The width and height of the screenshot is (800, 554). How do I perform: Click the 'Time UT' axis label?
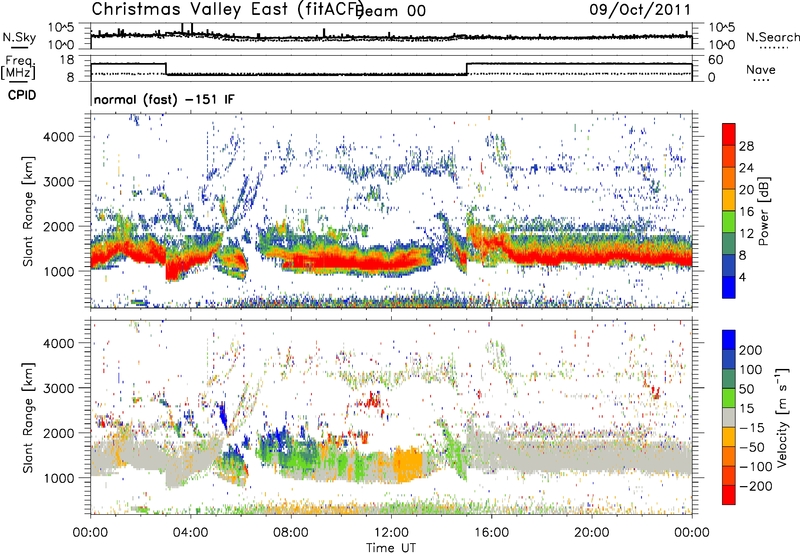(x=391, y=548)
